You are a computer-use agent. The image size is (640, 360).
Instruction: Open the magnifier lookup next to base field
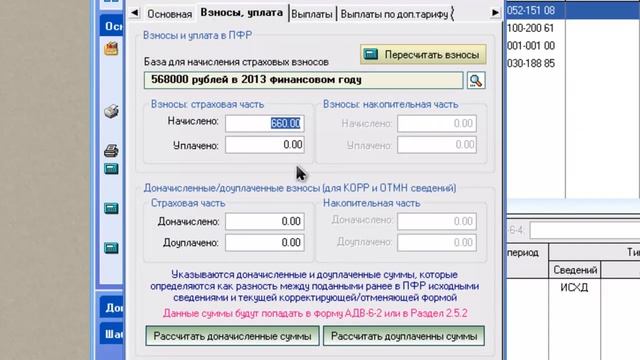tap(476, 80)
